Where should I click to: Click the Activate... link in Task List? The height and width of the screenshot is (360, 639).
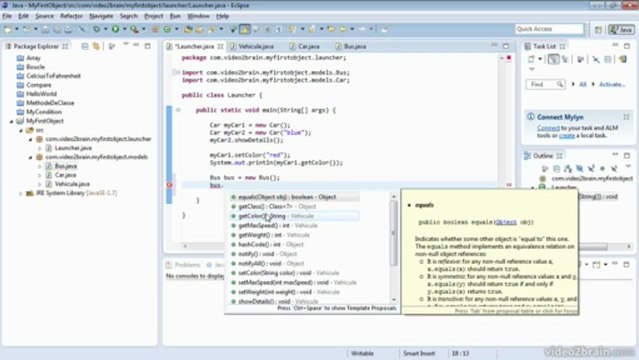click(612, 84)
